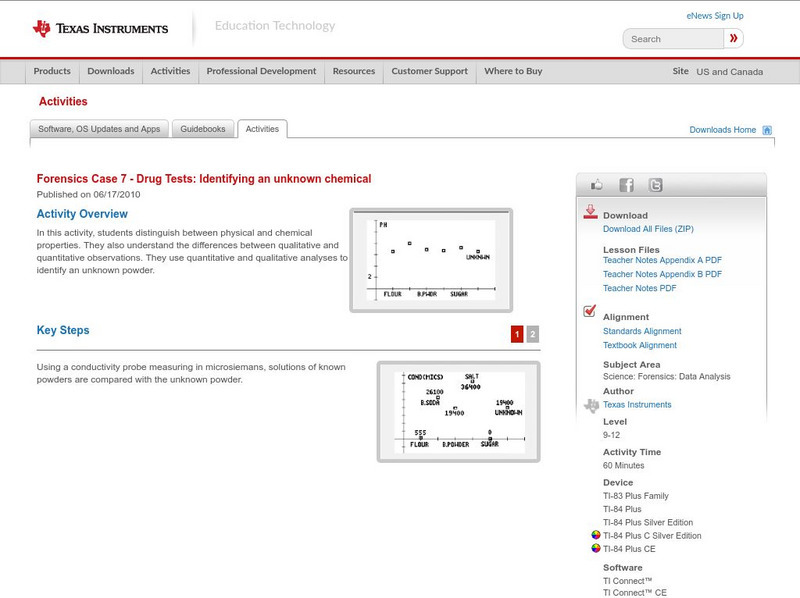Click the red download arrow icon
The height and width of the screenshot is (598, 800).
pyautogui.click(x=590, y=212)
